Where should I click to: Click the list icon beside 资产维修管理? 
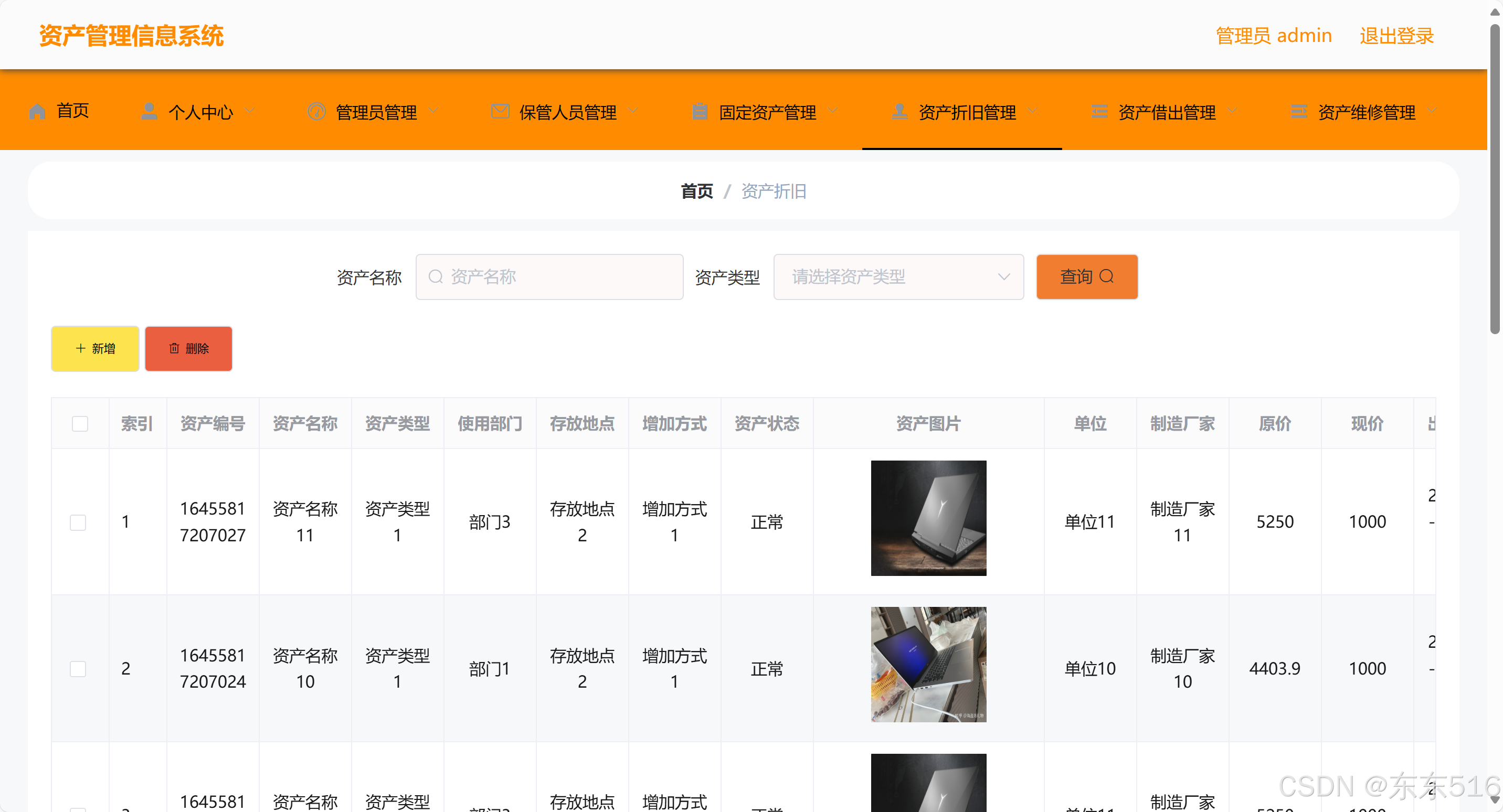[x=1298, y=111]
